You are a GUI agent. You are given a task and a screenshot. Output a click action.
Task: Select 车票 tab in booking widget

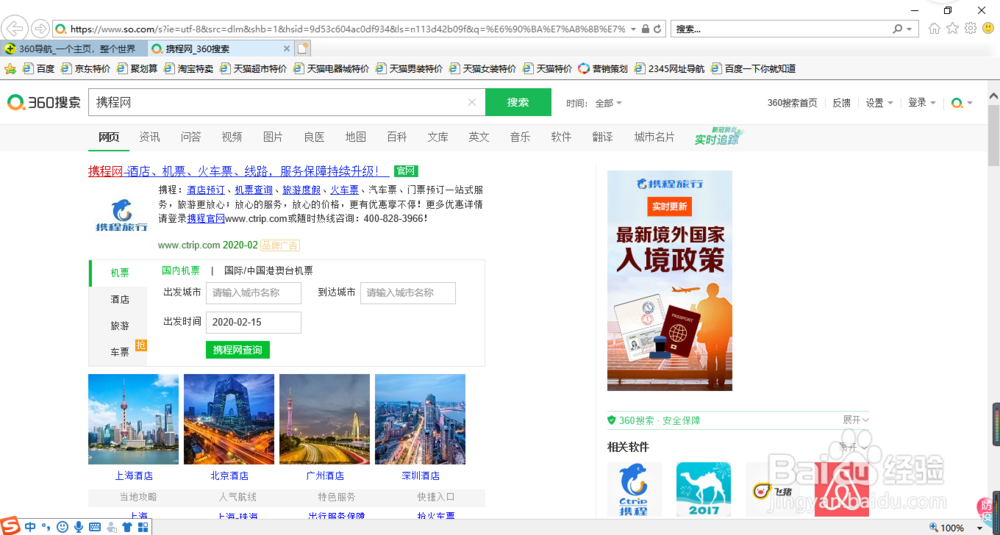coord(119,351)
